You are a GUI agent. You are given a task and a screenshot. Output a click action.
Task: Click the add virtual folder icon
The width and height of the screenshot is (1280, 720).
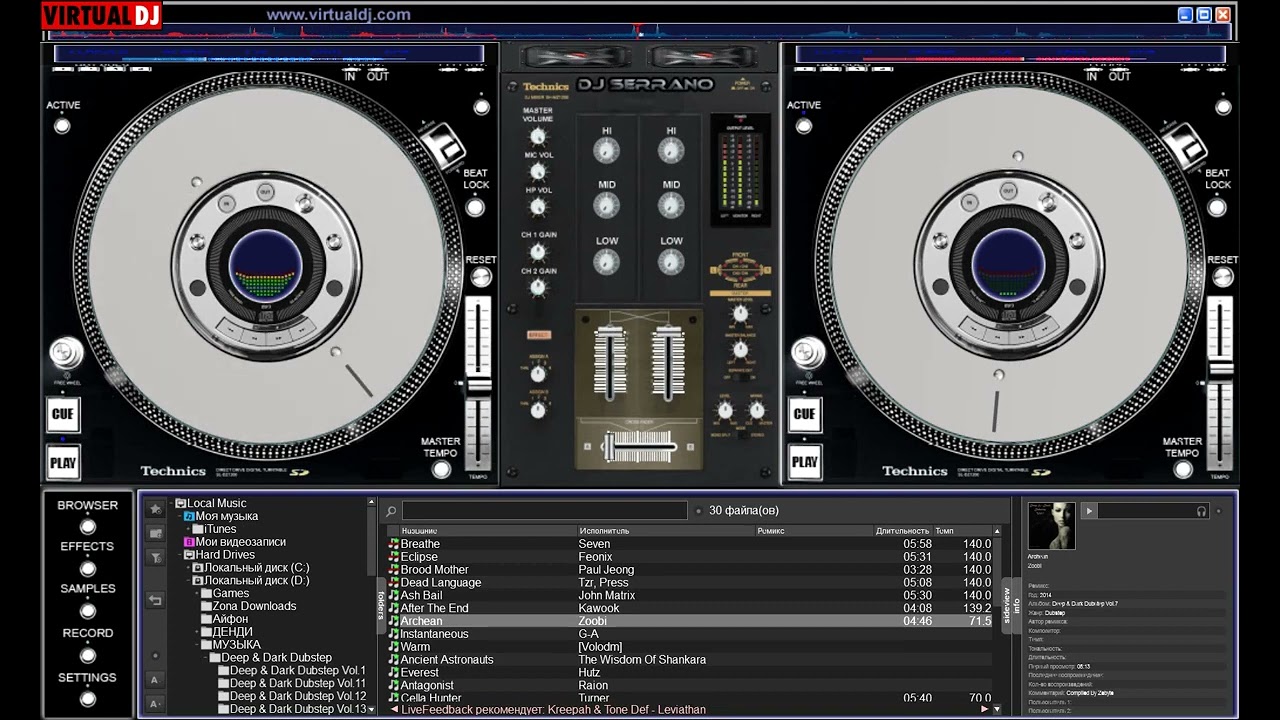click(x=155, y=533)
